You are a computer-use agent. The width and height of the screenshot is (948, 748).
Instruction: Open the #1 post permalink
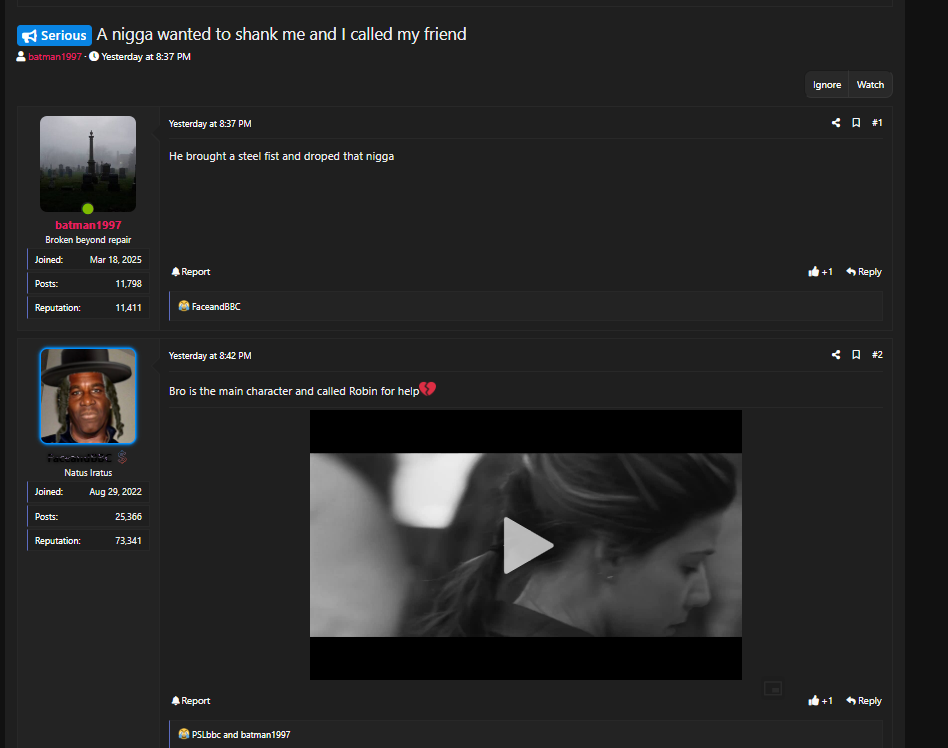coord(877,122)
